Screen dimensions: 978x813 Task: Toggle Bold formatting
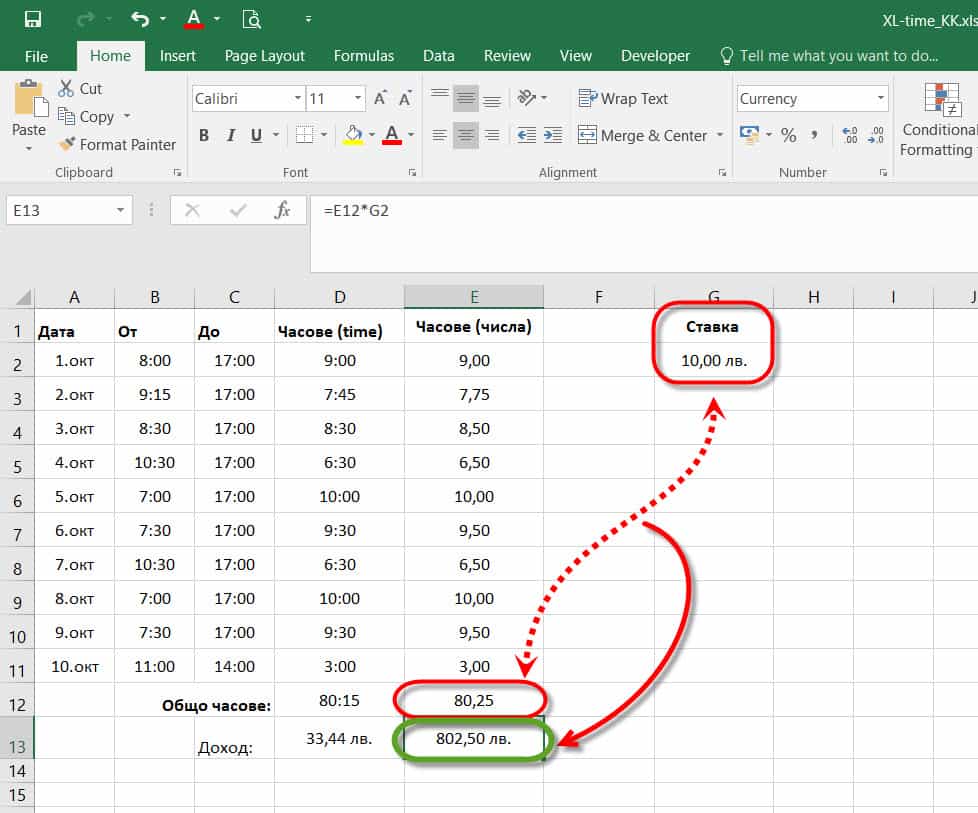tap(203, 135)
